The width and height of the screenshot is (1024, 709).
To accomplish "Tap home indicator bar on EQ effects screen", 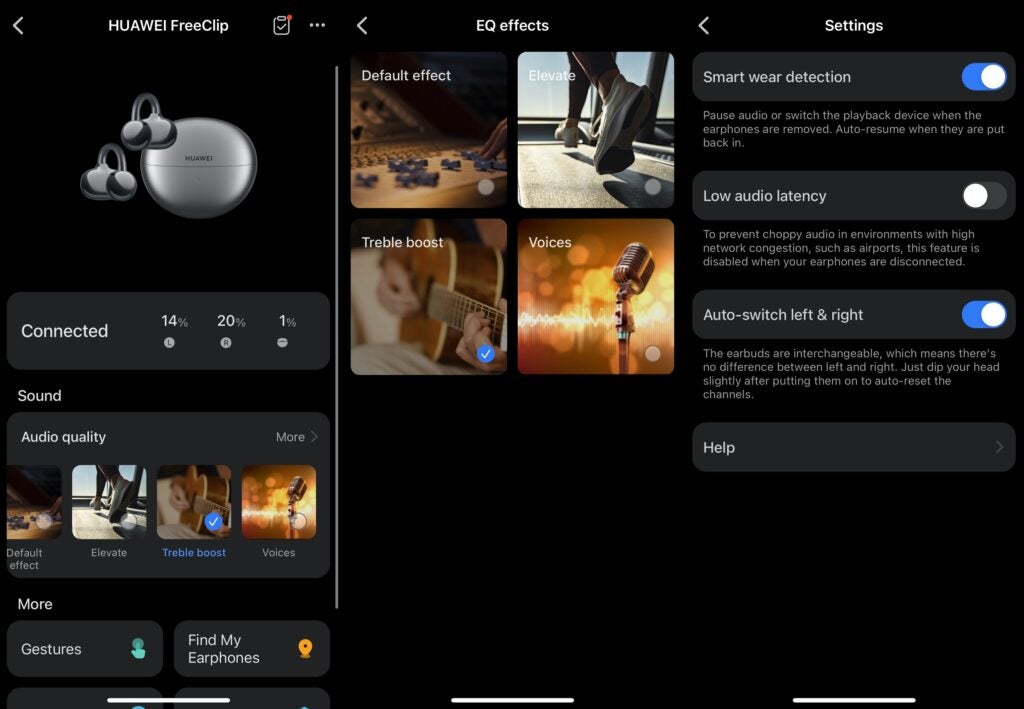I will (x=513, y=700).
